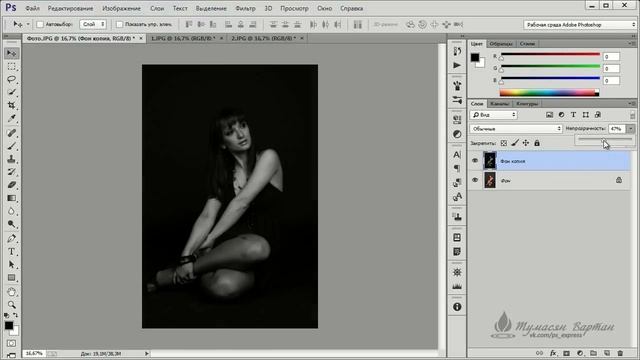
Task: Hide the Фон копия layer eye
Action: pyautogui.click(x=475, y=161)
